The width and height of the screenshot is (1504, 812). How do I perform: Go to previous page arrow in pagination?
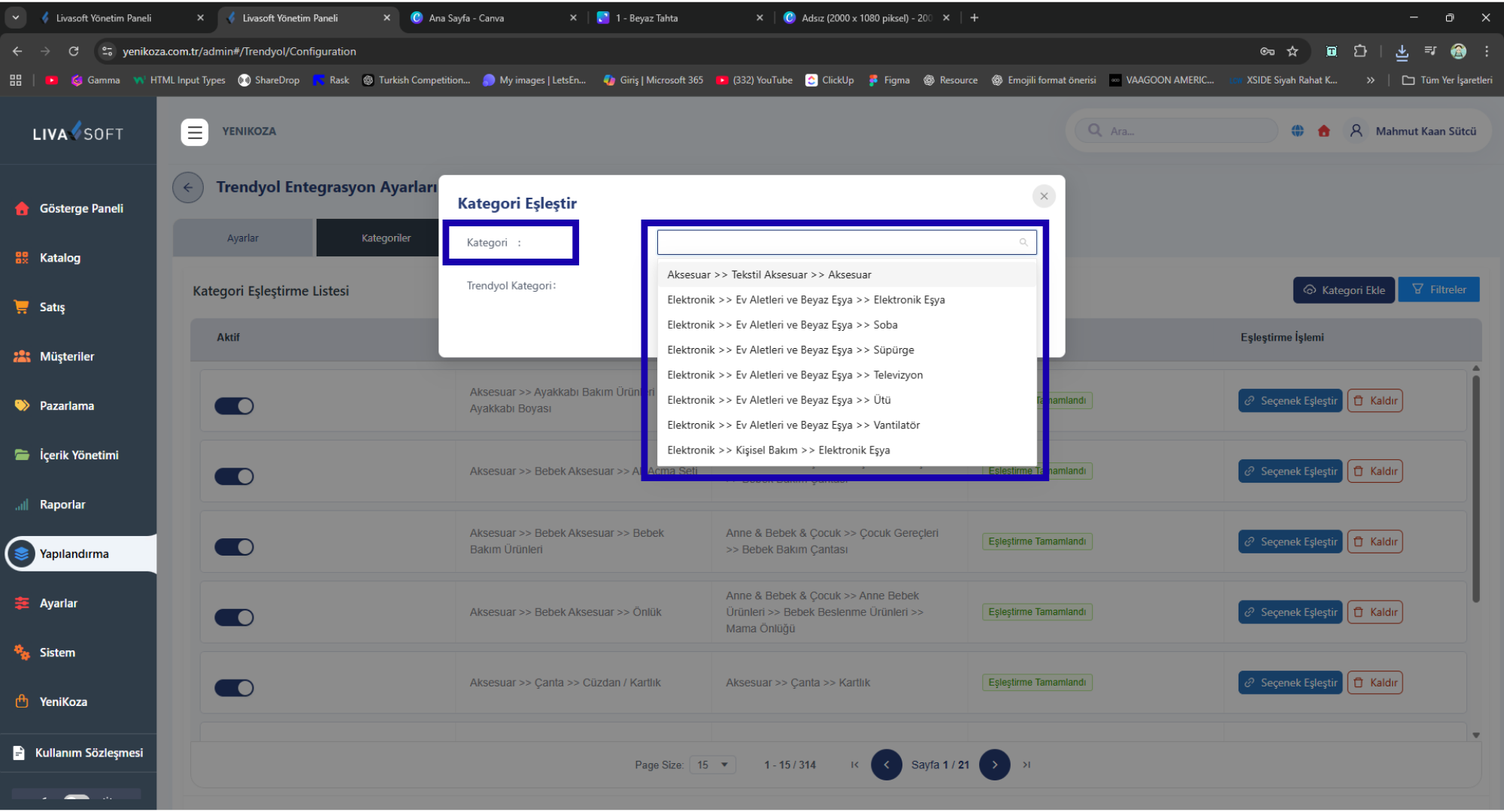click(x=886, y=765)
